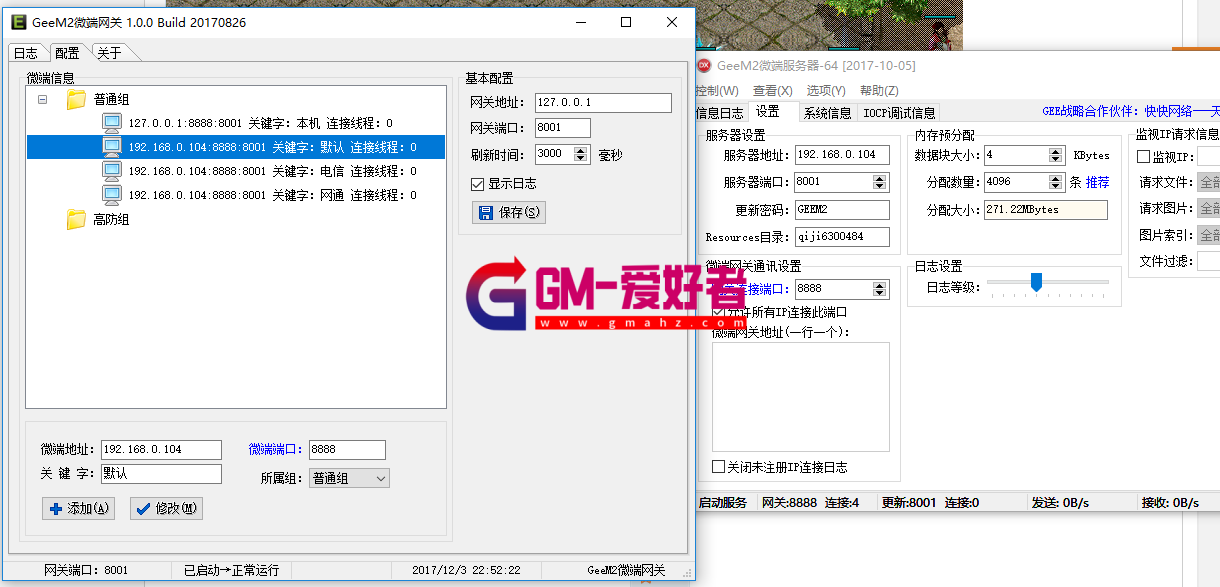Focus the 微端地址 input field

161,450
